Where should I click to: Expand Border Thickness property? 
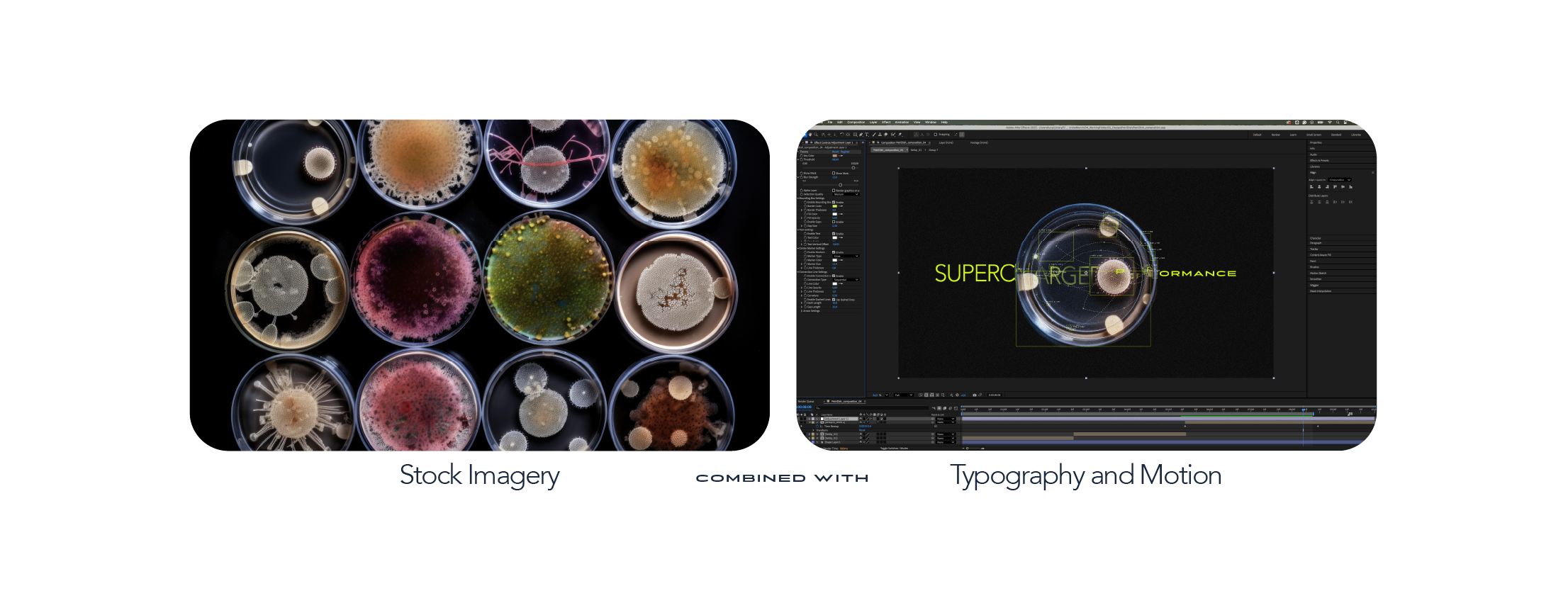point(802,210)
